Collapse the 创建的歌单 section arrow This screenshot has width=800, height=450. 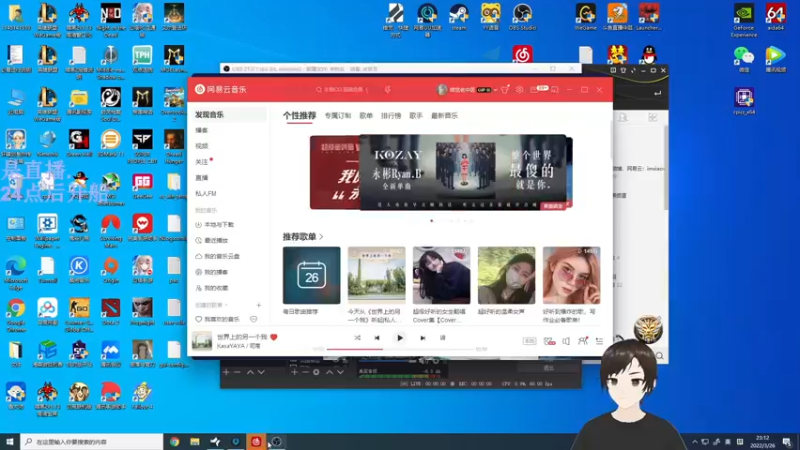click(226, 305)
